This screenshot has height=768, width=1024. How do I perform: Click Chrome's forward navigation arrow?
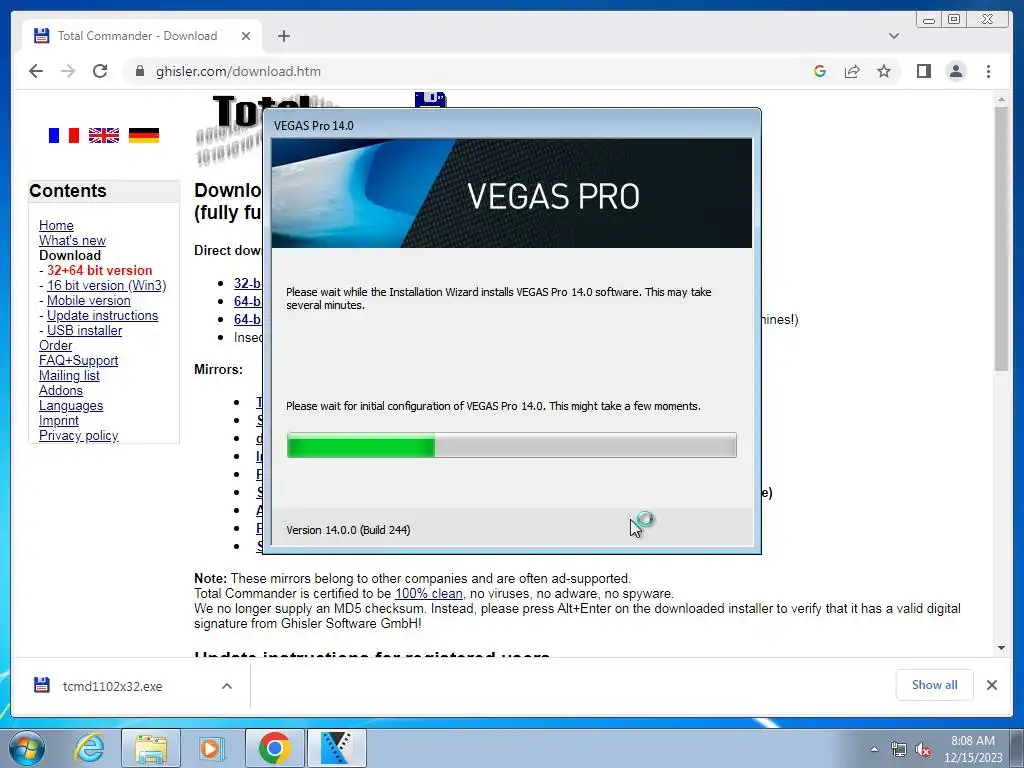coord(68,71)
